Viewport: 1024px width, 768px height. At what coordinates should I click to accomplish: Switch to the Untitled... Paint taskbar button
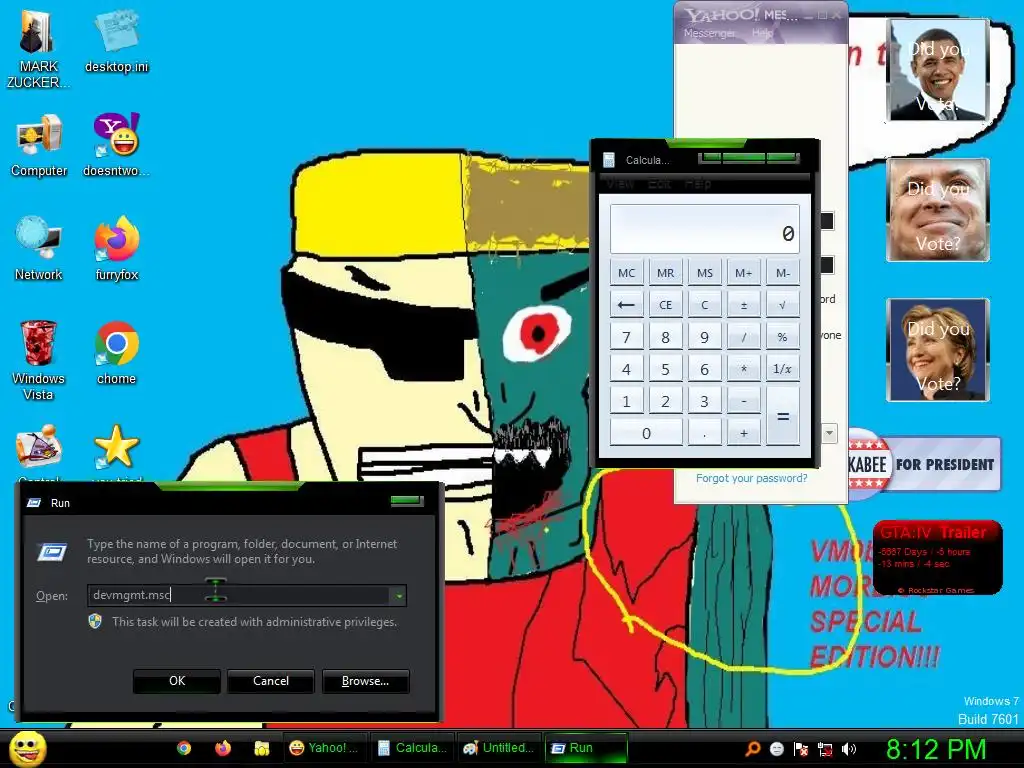pos(499,748)
